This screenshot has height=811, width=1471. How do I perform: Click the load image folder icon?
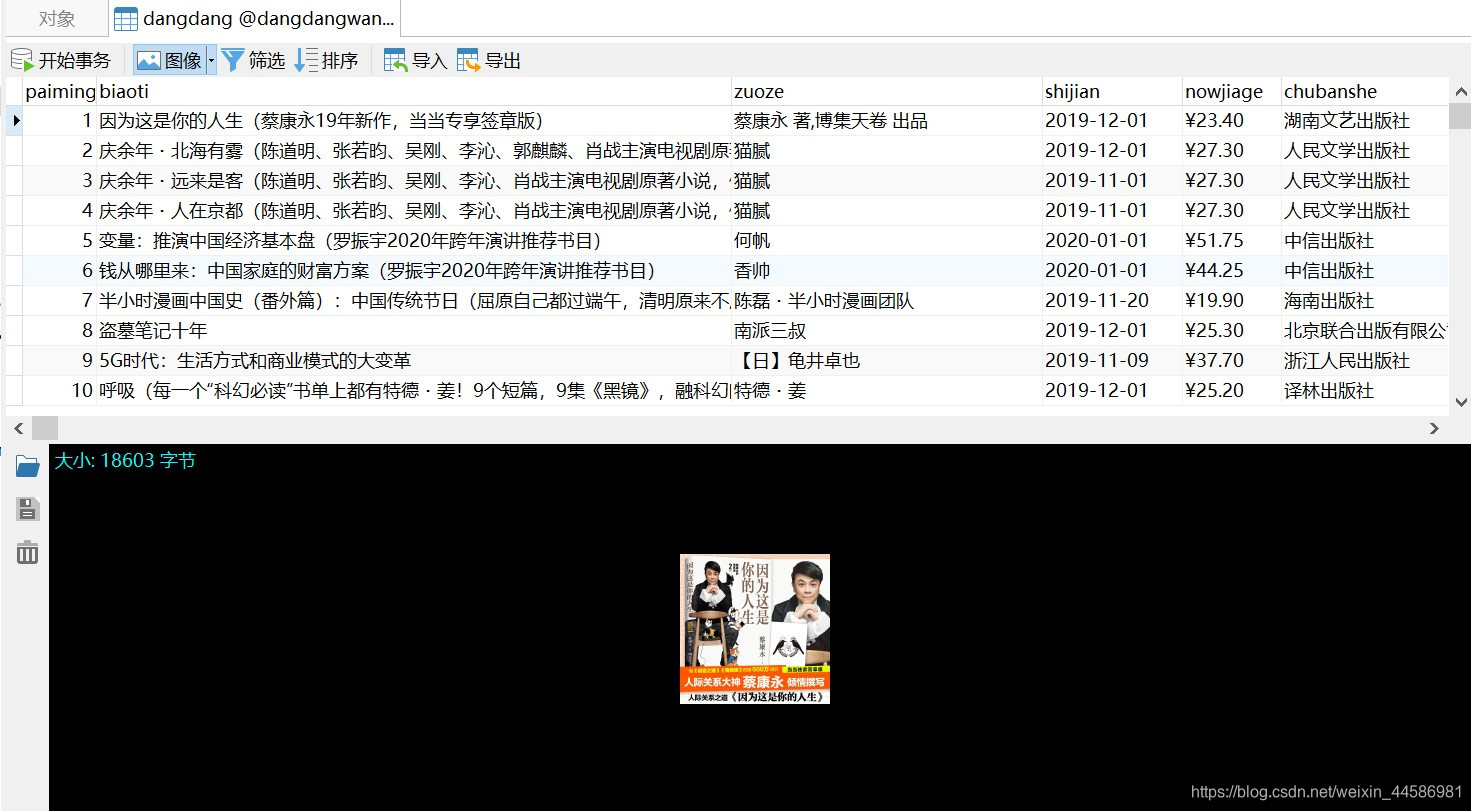(27, 466)
